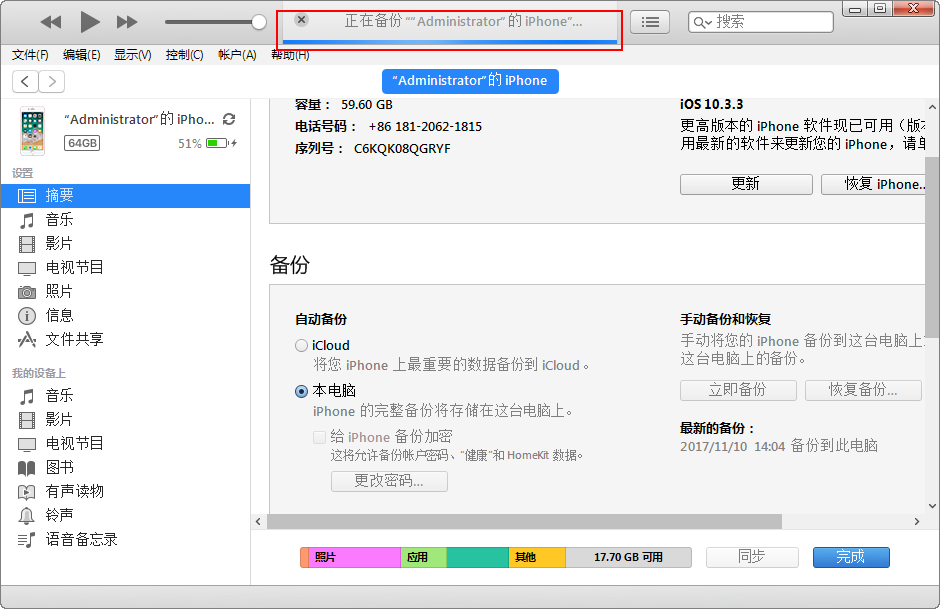
Task: Click the fast-forward playback button
Action: tap(126, 22)
